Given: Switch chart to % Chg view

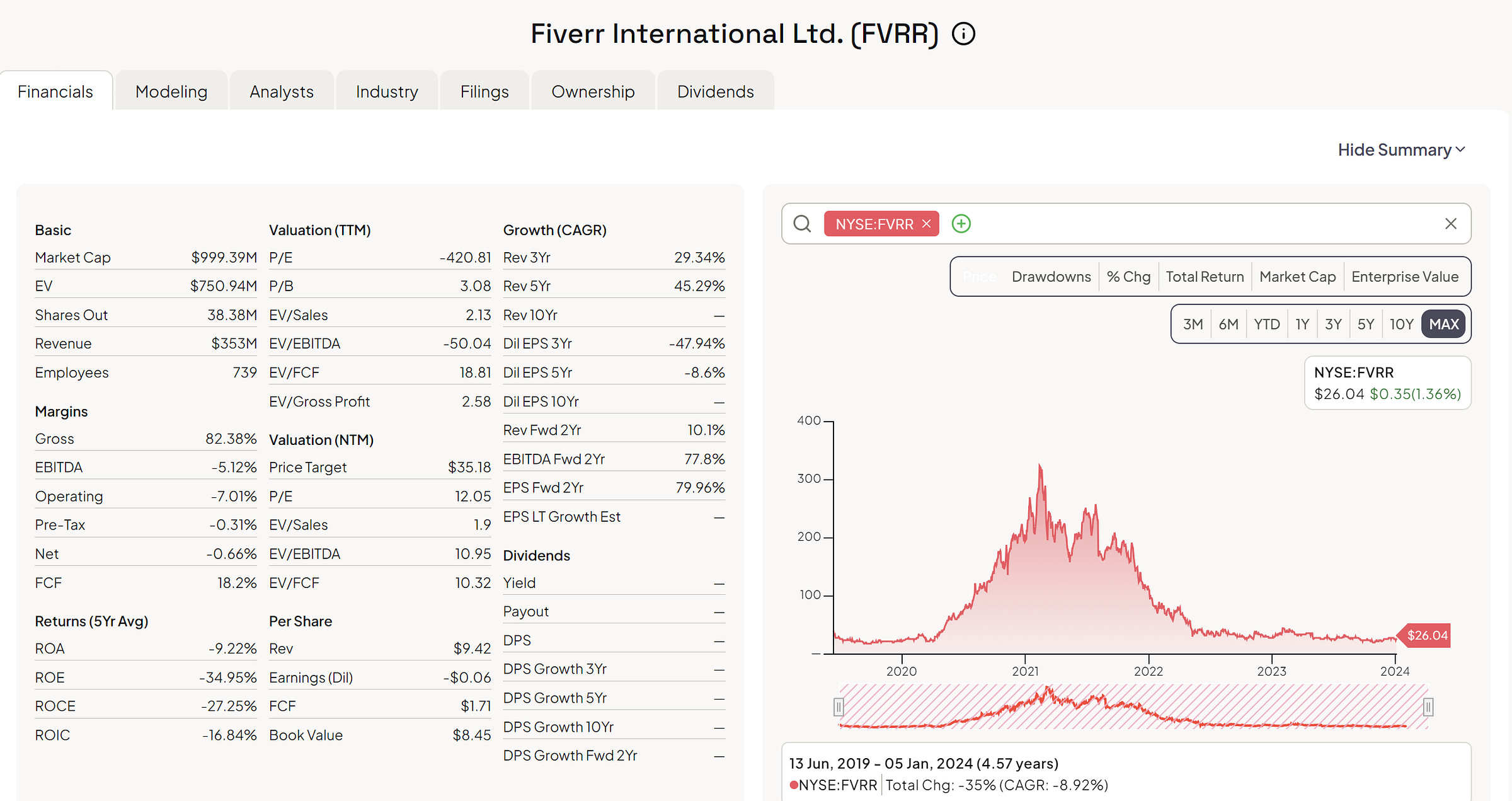Looking at the screenshot, I should (x=1128, y=277).
